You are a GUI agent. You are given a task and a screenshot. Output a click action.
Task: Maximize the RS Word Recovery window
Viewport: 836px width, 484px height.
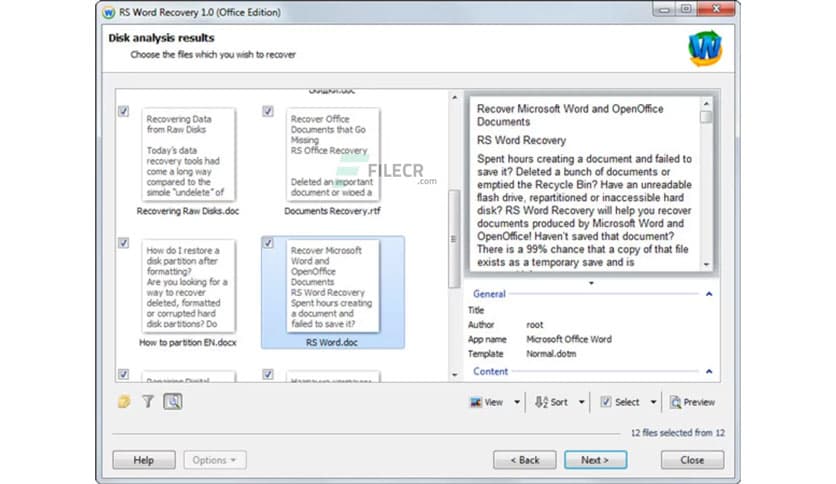[686, 9]
